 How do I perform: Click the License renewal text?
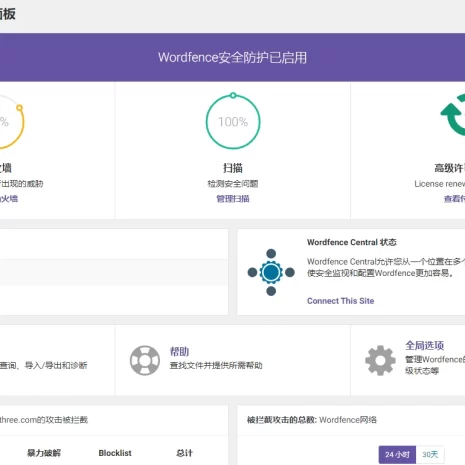tap(440, 184)
